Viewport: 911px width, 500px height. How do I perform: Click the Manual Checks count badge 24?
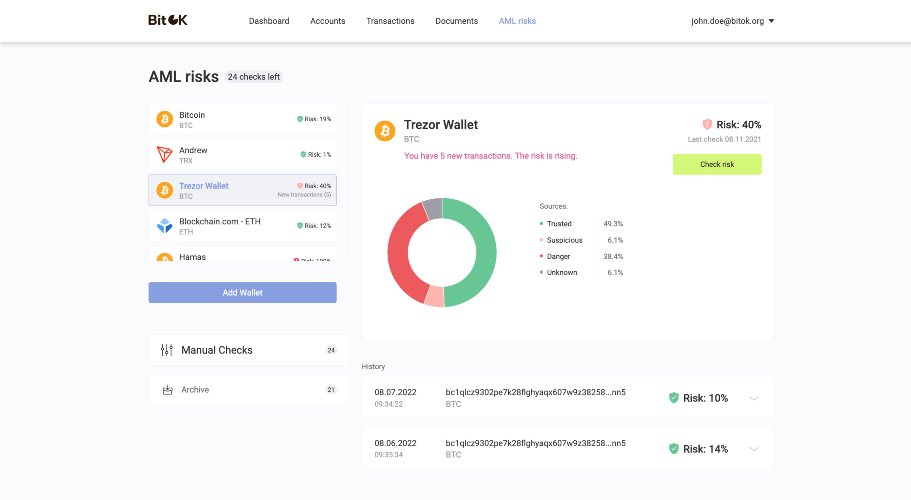point(331,350)
